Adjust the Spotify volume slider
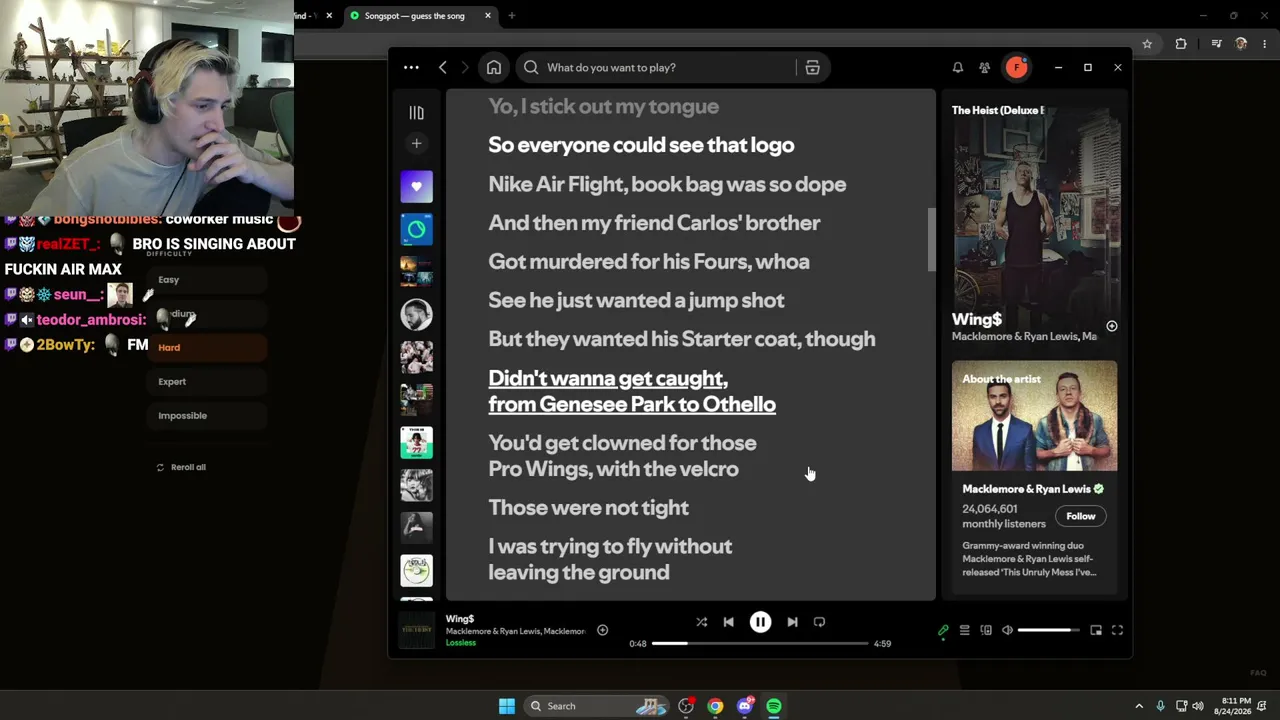Screen dimensions: 1280x720 coord(1049,630)
